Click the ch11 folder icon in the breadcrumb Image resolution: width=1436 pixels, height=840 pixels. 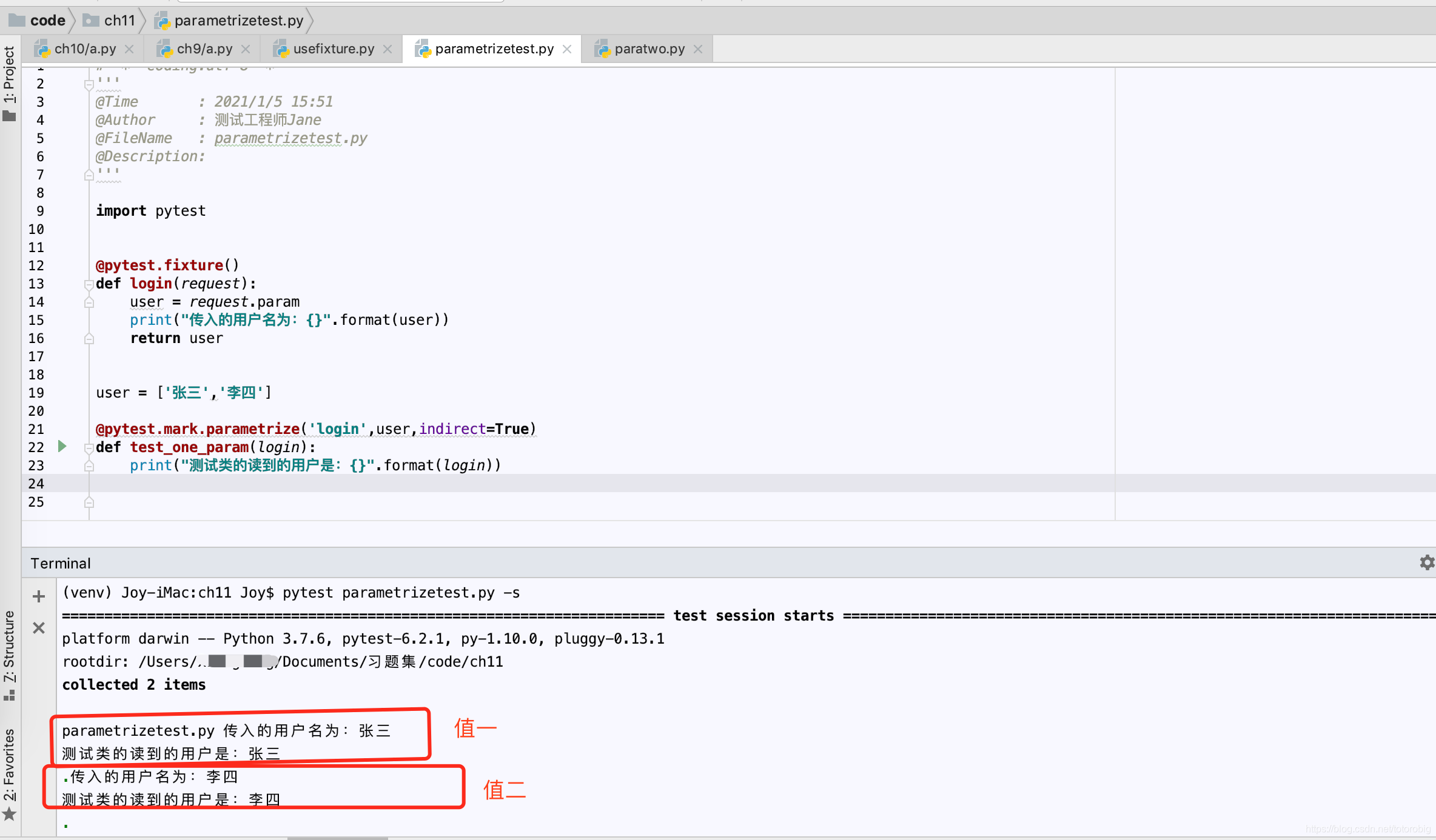click(90, 20)
